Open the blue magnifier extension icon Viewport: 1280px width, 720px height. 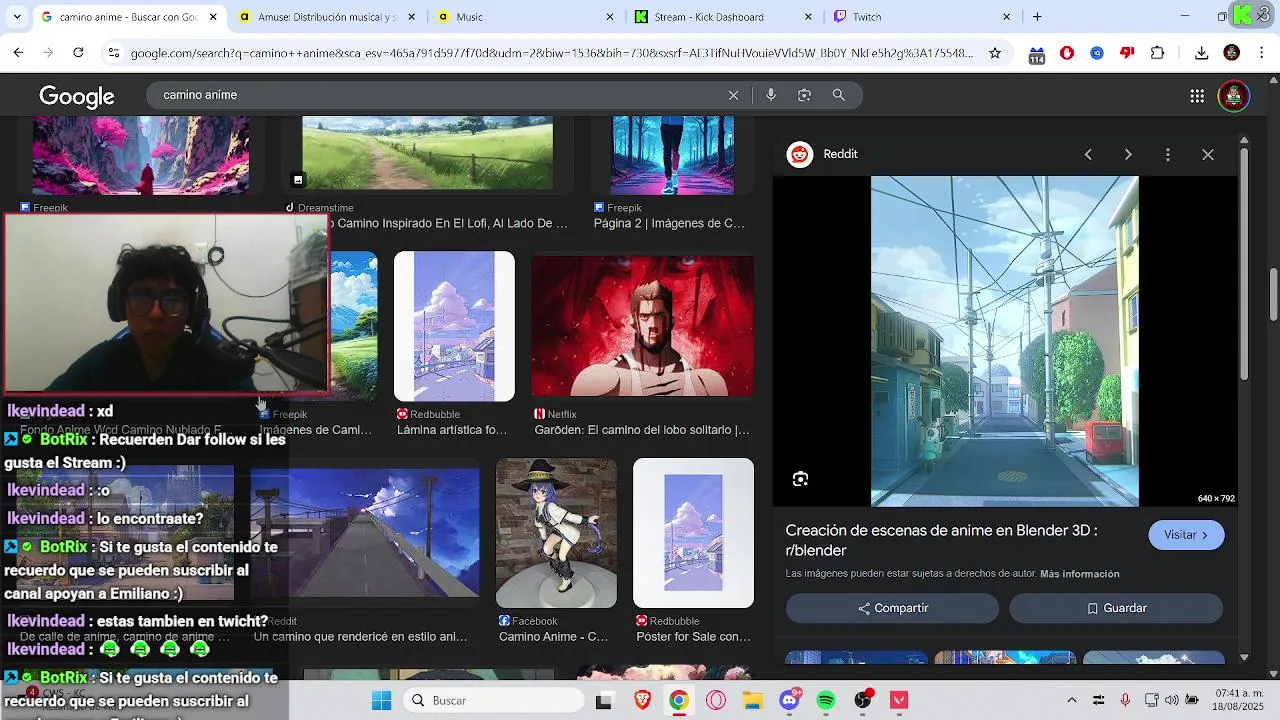[1097, 53]
